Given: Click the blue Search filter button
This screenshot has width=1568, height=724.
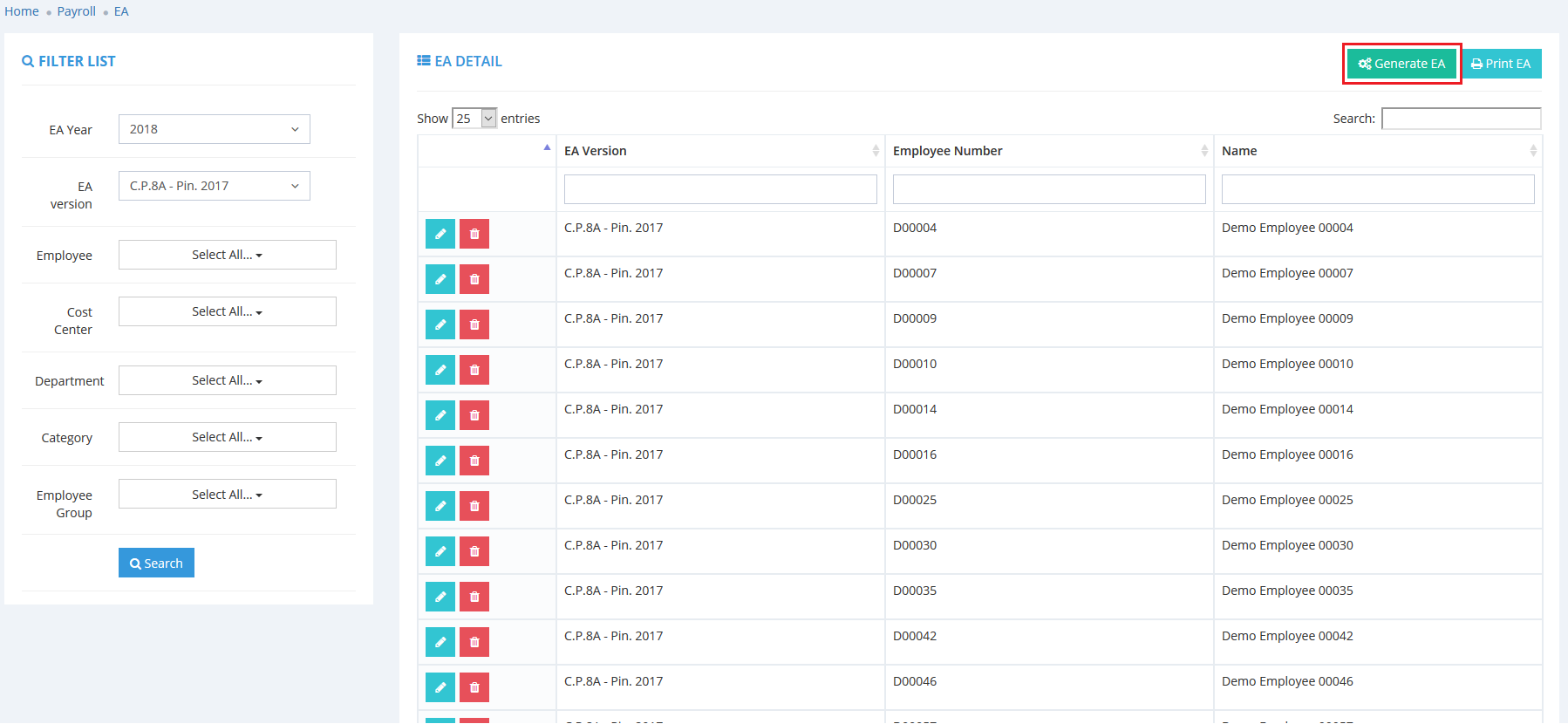Looking at the screenshot, I should pos(156,563).
